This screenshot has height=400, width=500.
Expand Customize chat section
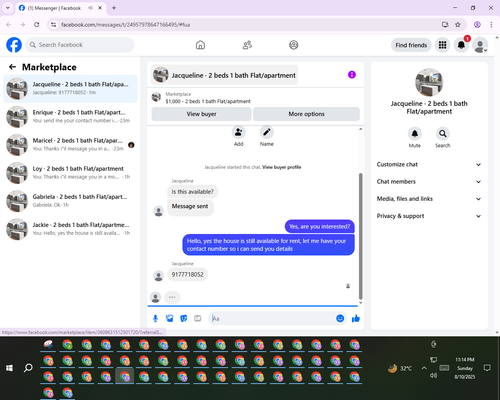(429, 164)
